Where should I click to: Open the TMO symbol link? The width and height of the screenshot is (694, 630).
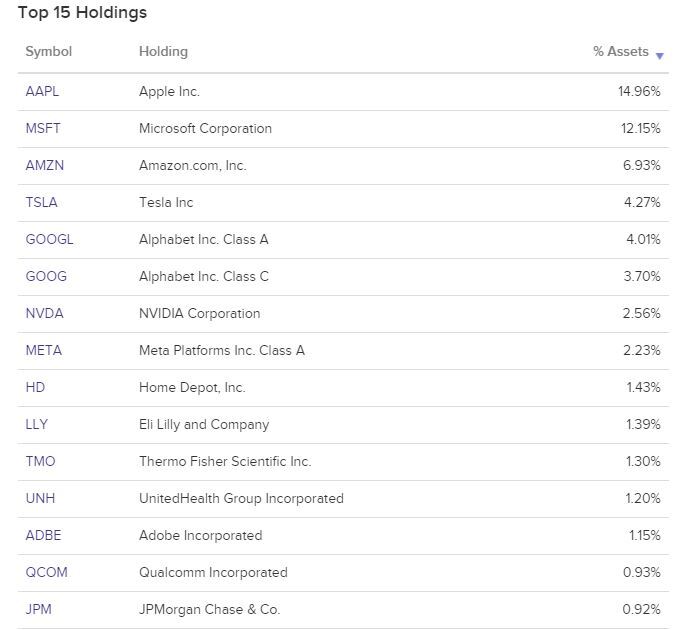coord(40,461)
